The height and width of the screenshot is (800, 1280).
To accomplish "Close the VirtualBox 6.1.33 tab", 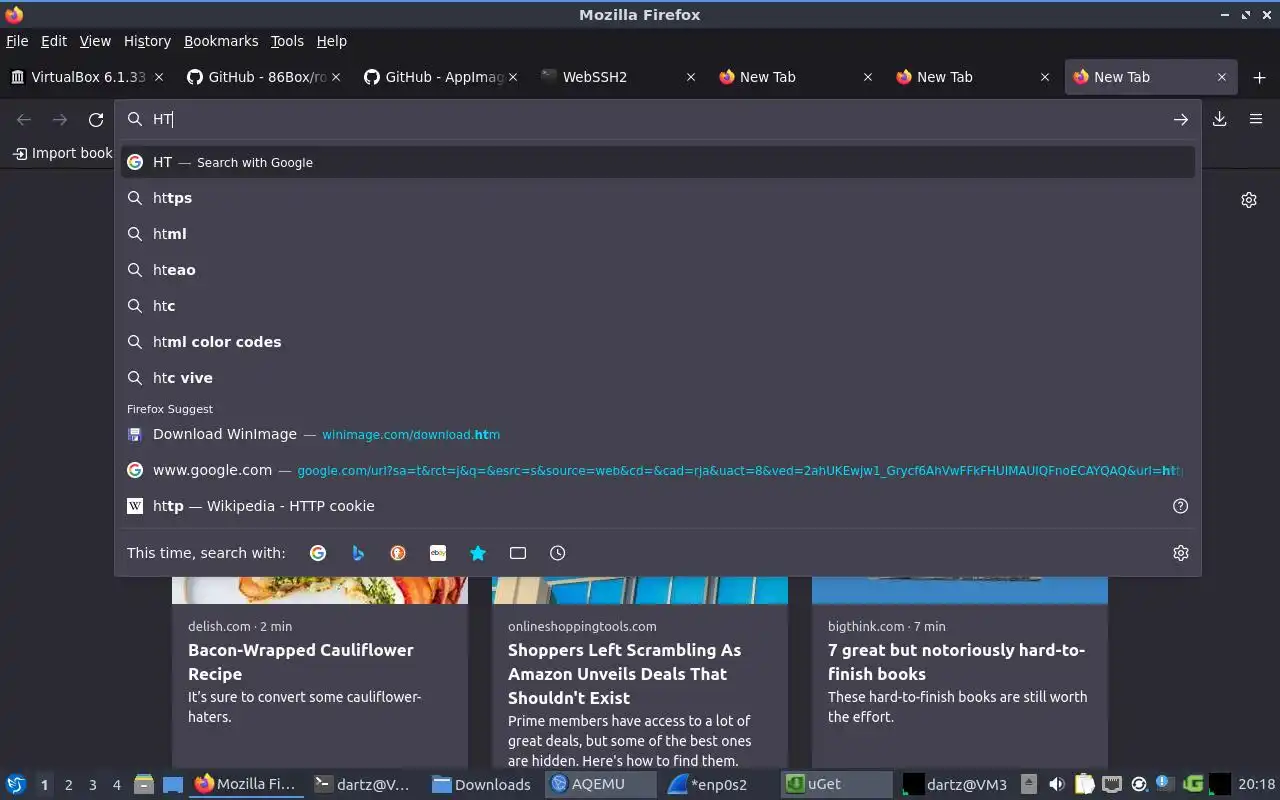I will click(x=160, y=77).
